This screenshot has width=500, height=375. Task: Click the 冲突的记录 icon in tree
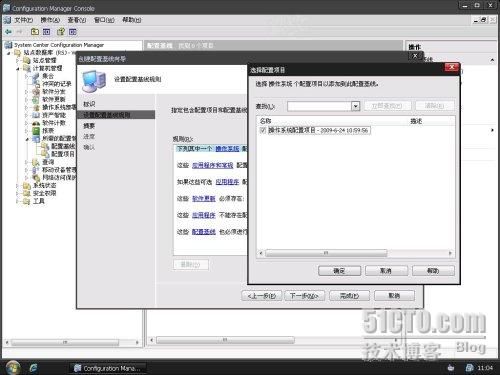click(36, 84)
